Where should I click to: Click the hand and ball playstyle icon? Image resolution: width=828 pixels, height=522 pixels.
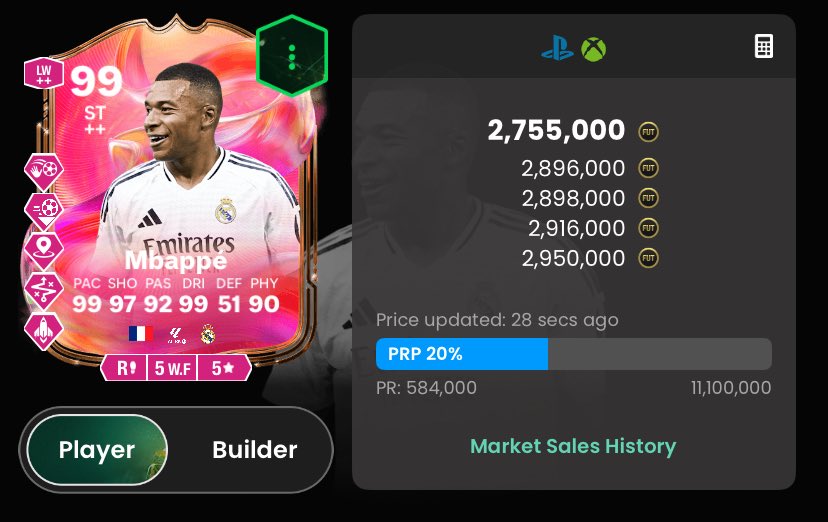point(44,171)
